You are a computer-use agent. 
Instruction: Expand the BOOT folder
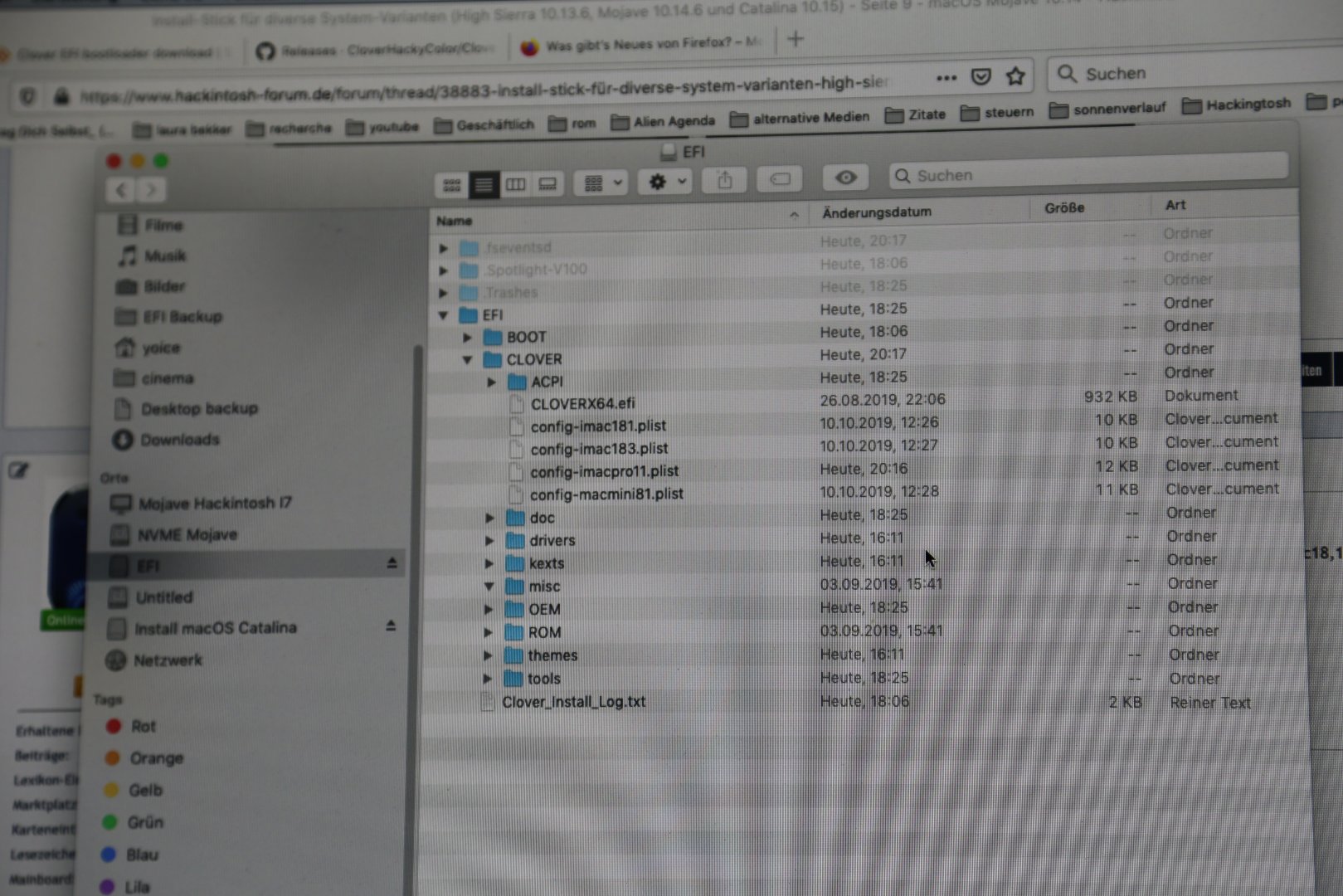pos(467,338)
